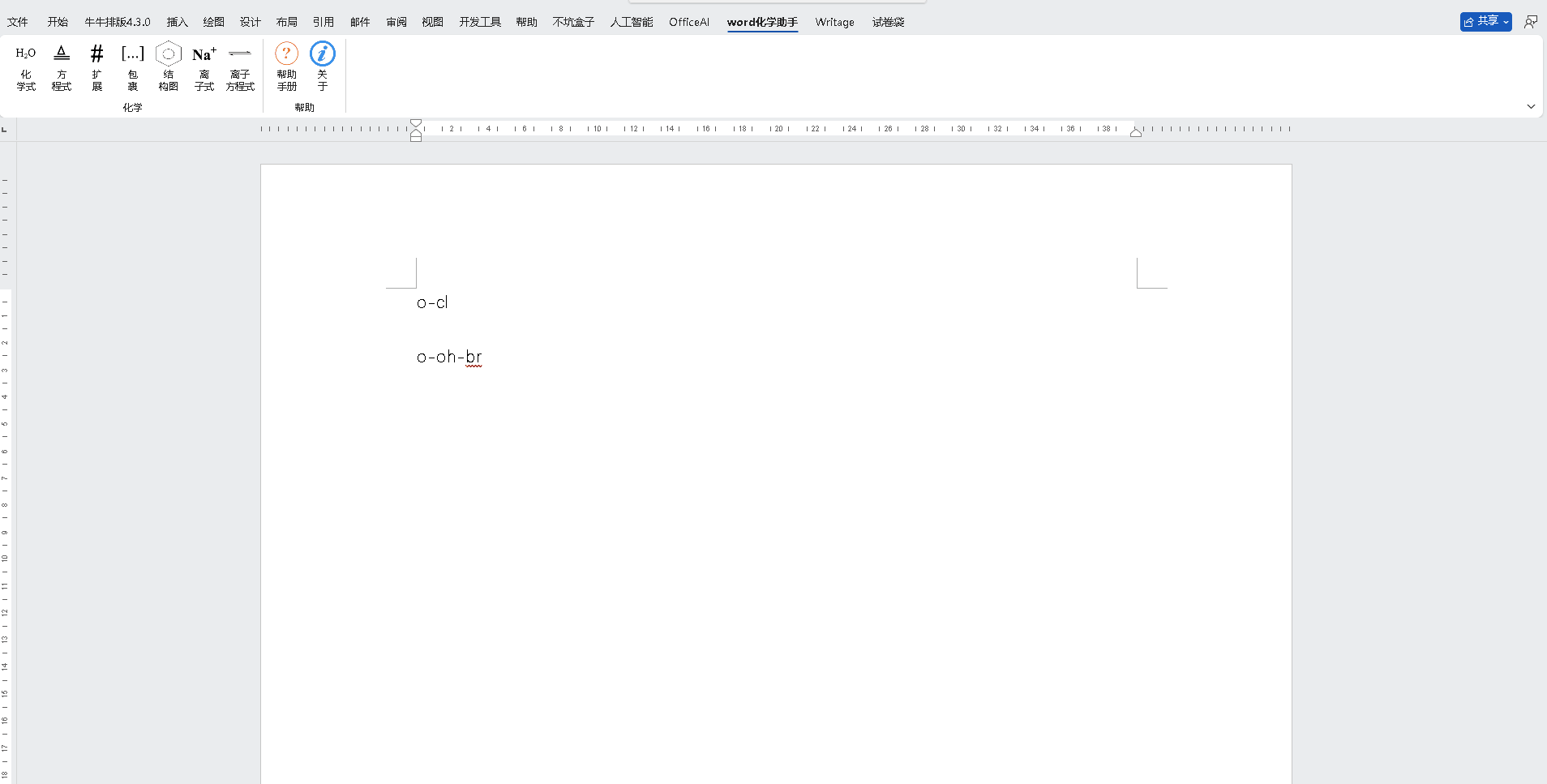Click the right indent marker on ruler
The height and width of the screenshot is (784, 1547).
pyautogui.click(x=1136, y=132)
